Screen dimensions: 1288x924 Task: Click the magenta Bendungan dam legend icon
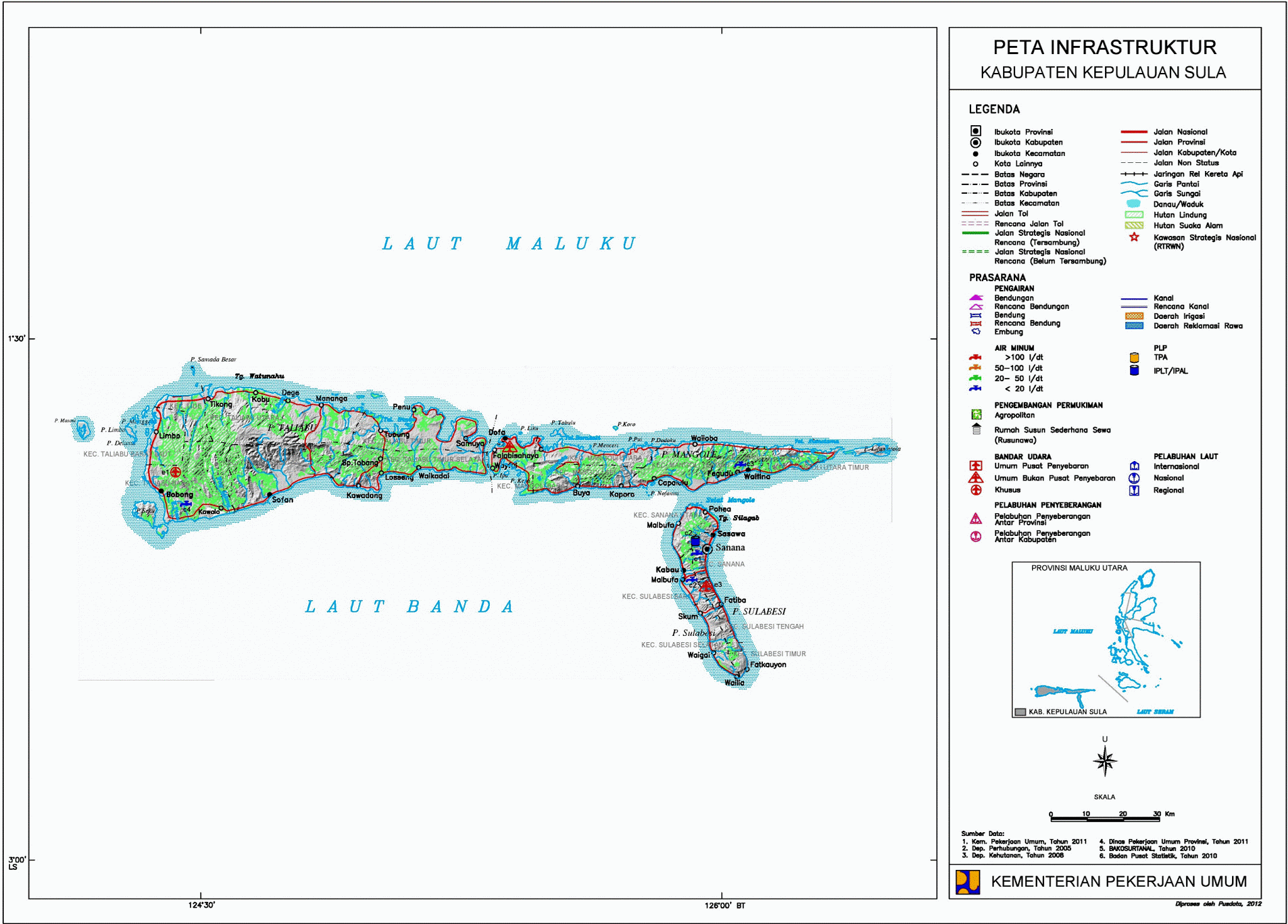(975, 298)
